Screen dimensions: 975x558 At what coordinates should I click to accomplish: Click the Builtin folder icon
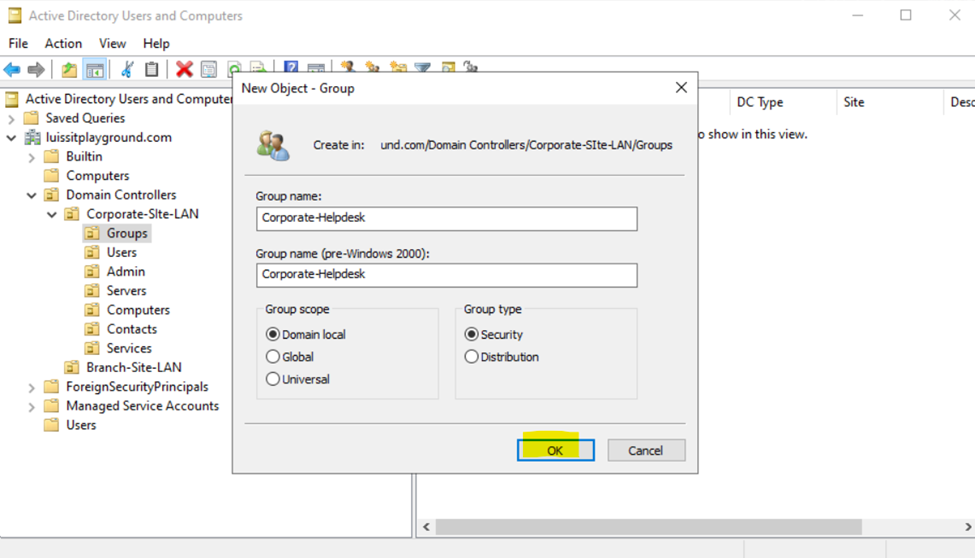[x=52, y=156]
